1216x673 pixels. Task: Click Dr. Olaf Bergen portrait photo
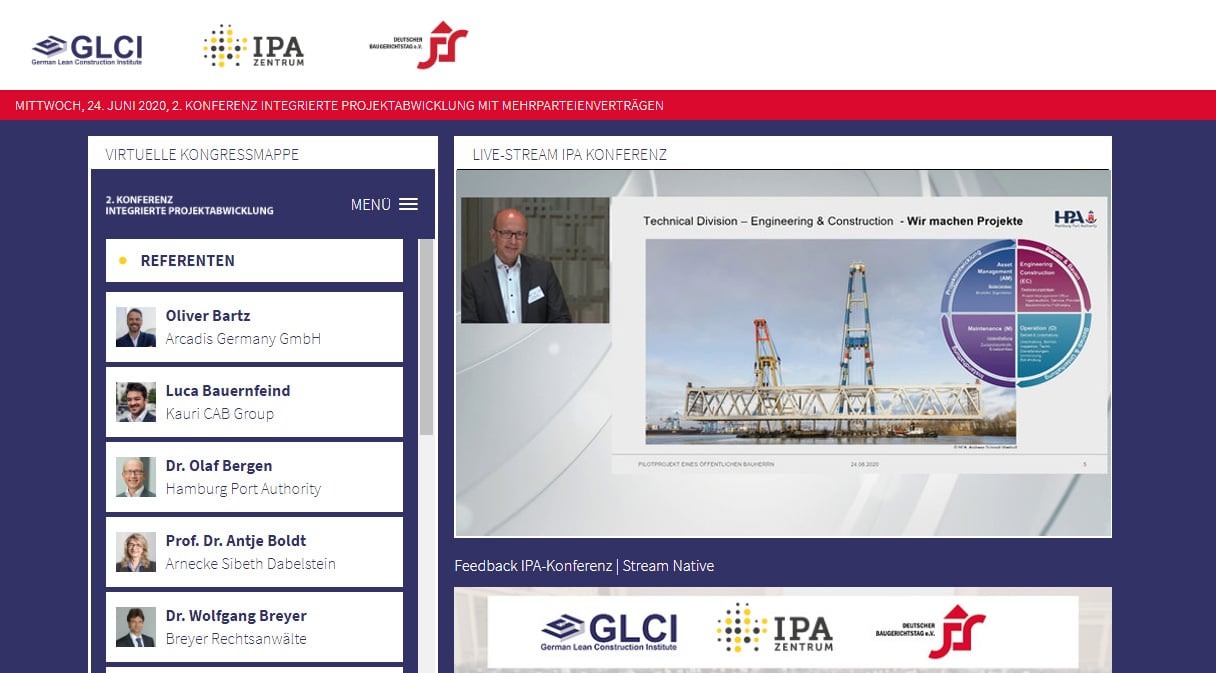coord(135,477)
